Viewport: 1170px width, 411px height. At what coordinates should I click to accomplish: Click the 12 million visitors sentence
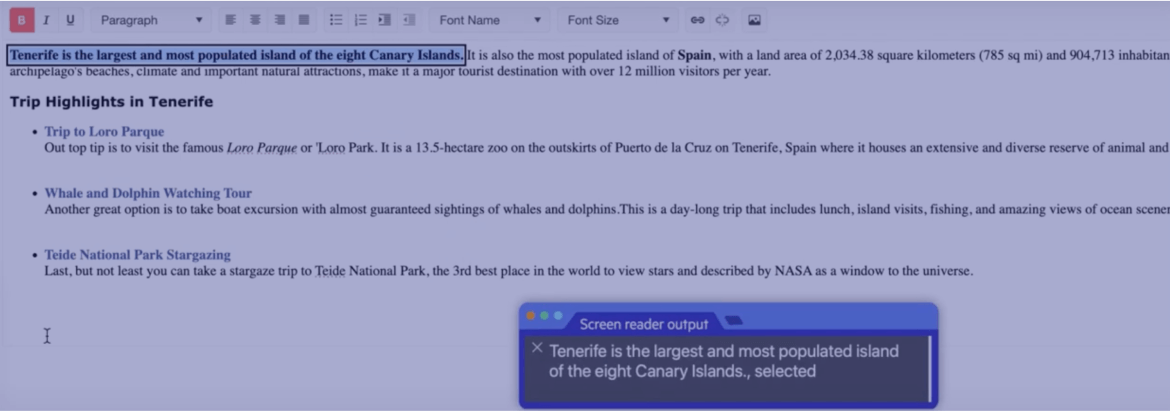click(390, 72)
